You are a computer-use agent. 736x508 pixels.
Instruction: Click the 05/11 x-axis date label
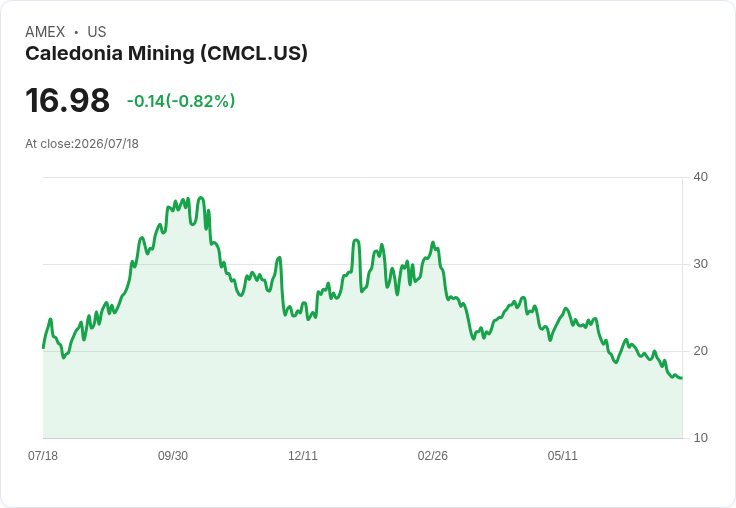click(x=562, y=455)
